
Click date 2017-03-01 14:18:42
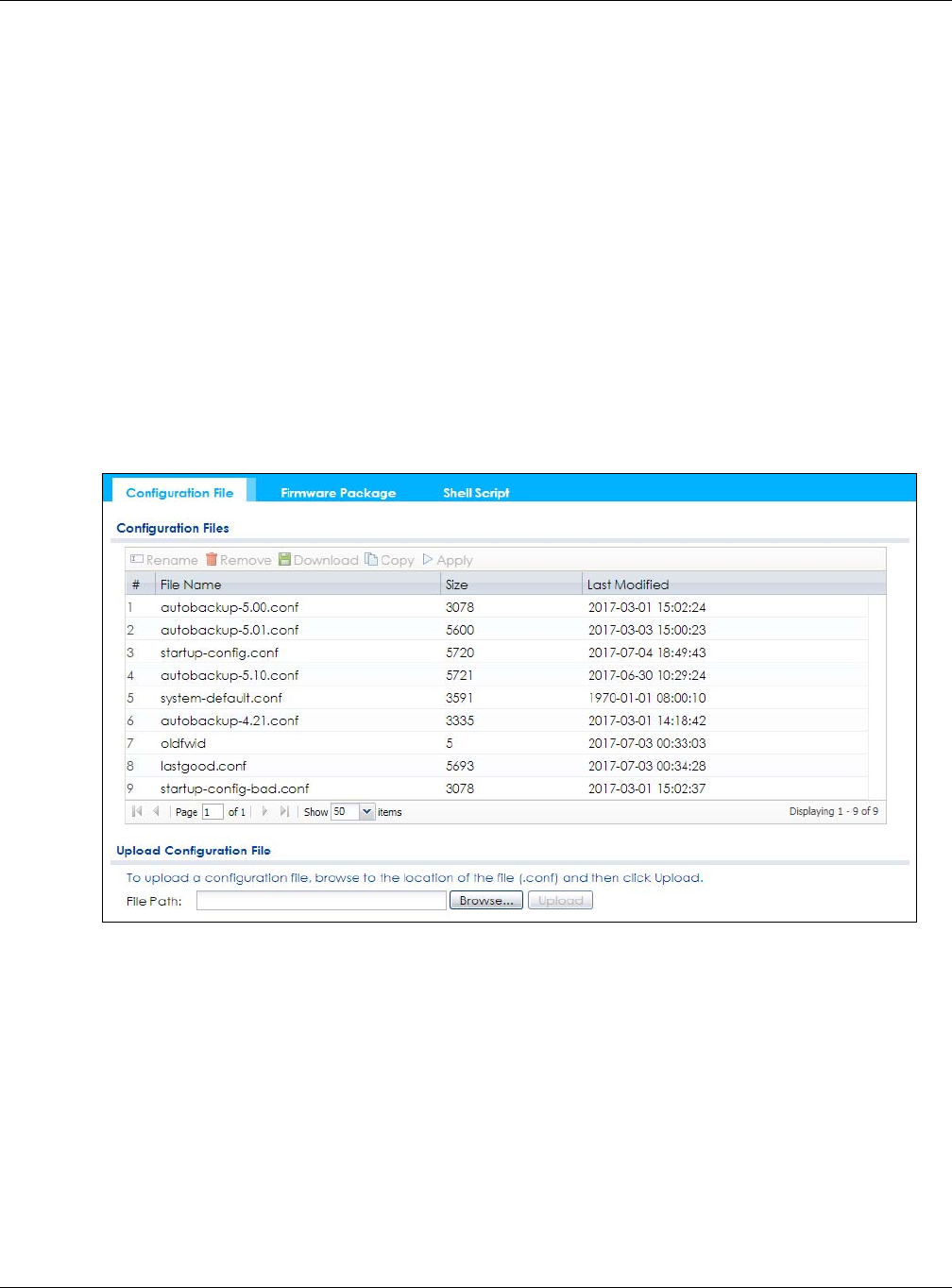pyautogui.click(x=647, y=720)
